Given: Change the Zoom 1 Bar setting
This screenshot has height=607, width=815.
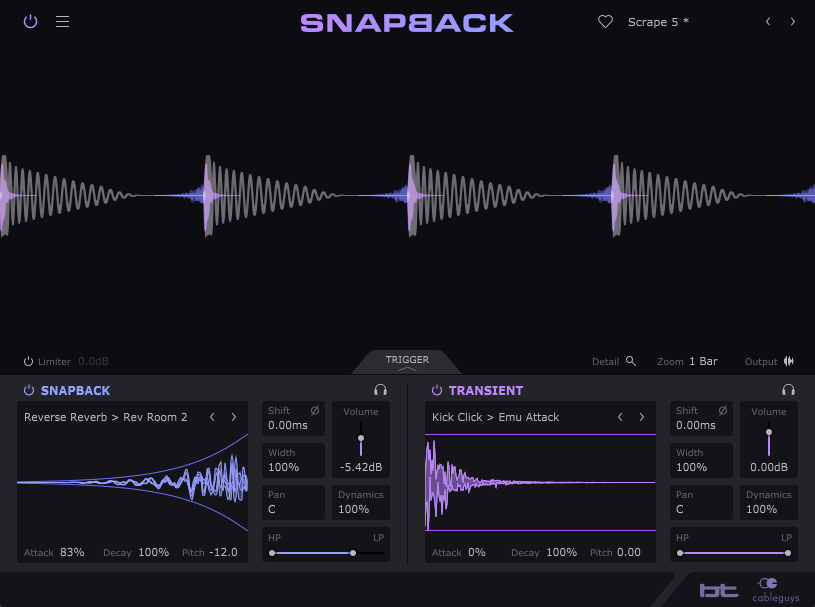Looking at the screenshot, I should (x=702, y=361).
